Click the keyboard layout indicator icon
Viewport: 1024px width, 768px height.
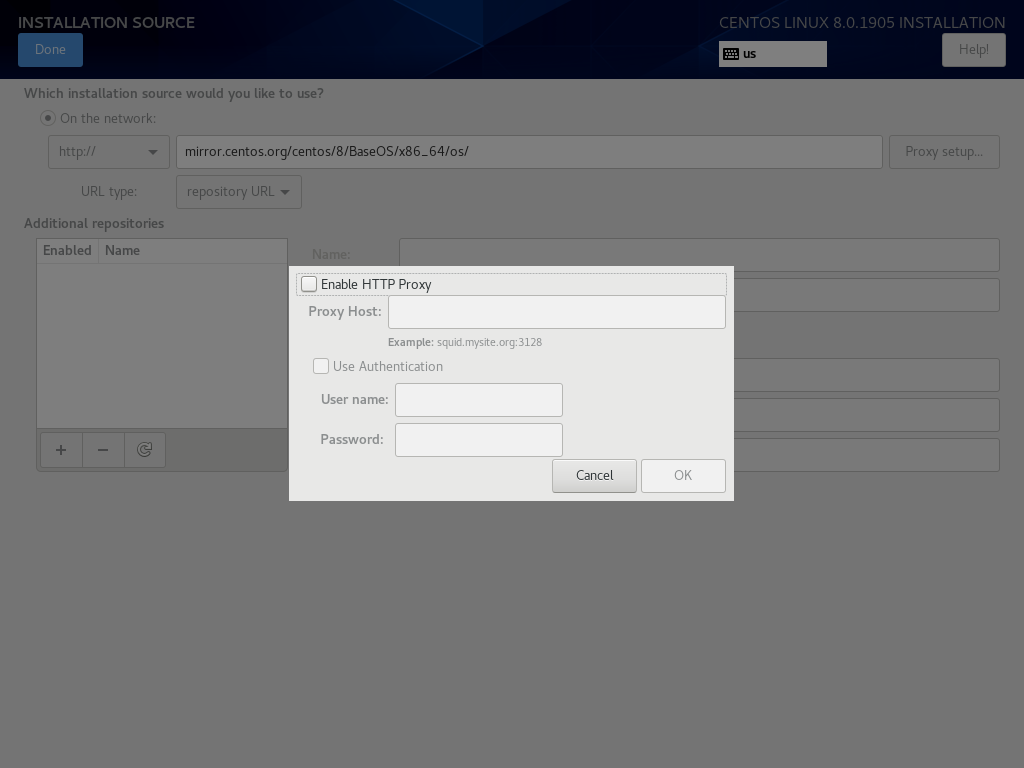730,54
